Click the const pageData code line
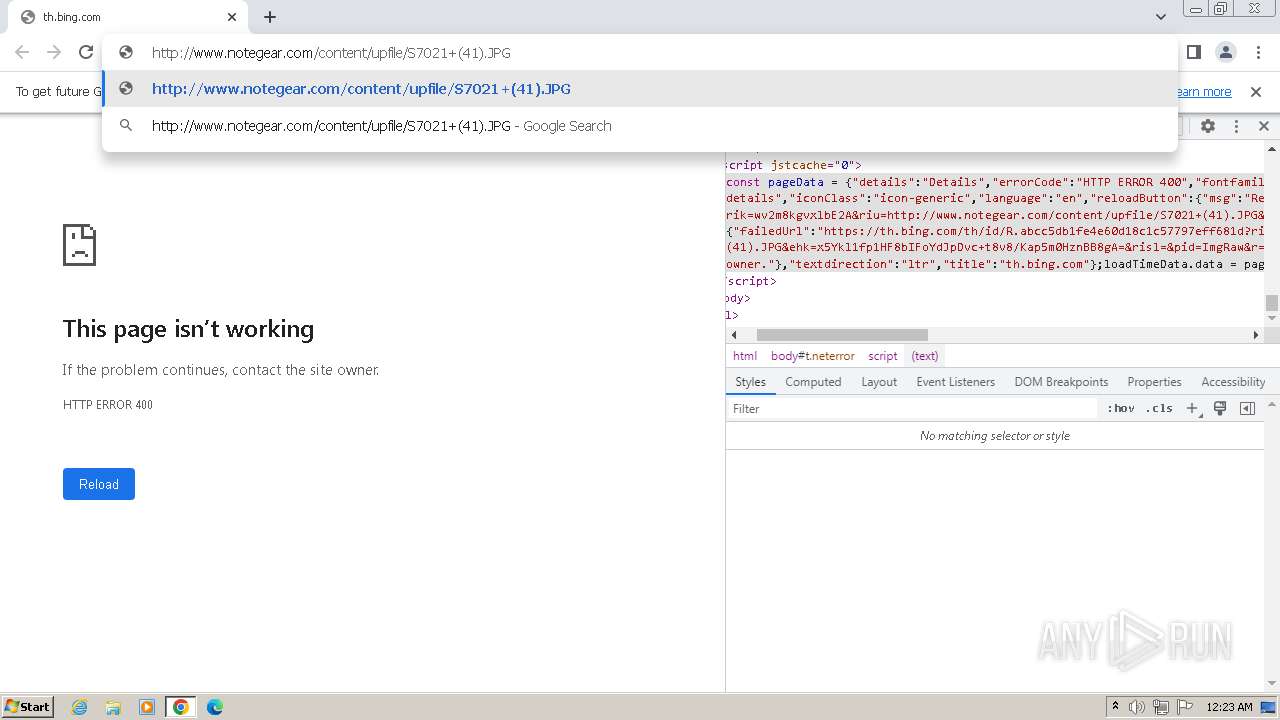The width and height of the screenshot is (1280, 720). [x=995, y=182]
